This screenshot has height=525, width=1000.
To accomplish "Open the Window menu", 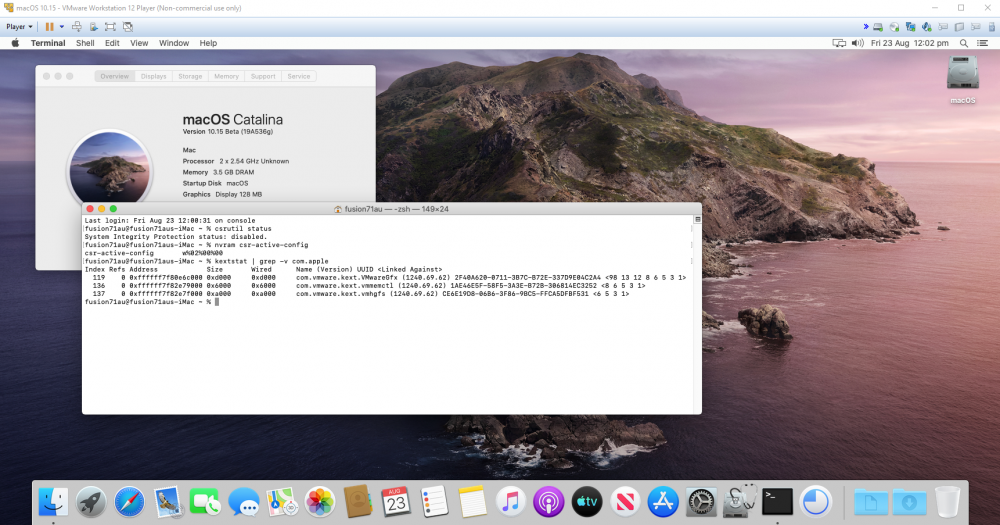I will click(173, 43).
